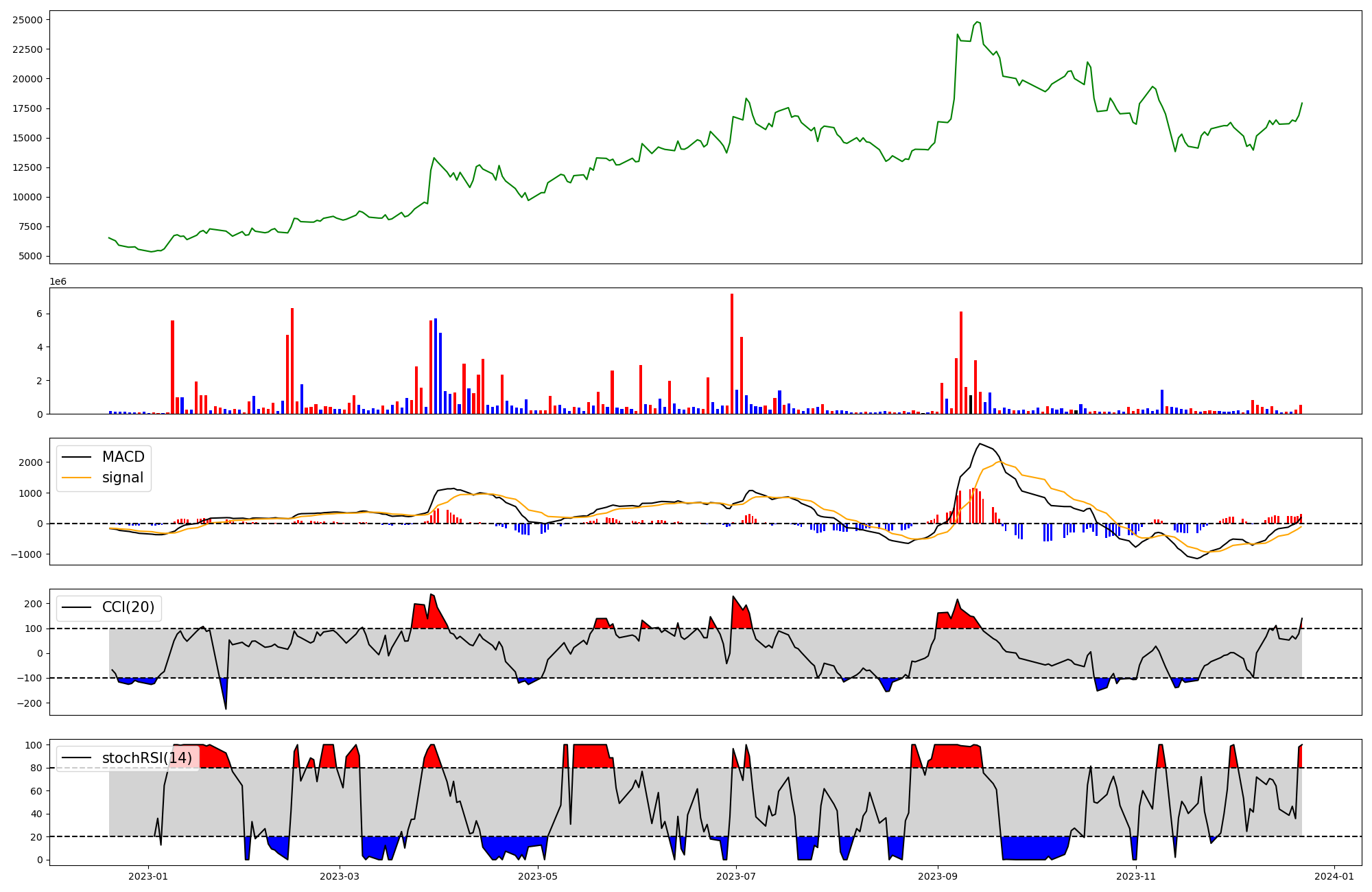This screenshot has height=892, width=1372.
Task: Click the 2000 tick on MACD axis
Action: (30, 462)
